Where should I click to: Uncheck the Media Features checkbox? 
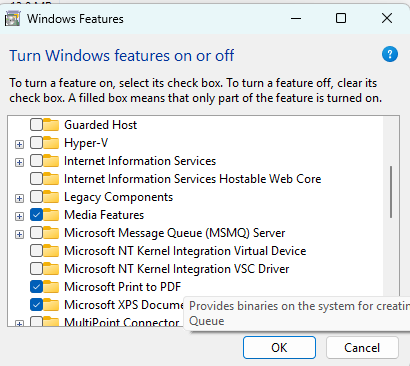(x=36, y=215)
